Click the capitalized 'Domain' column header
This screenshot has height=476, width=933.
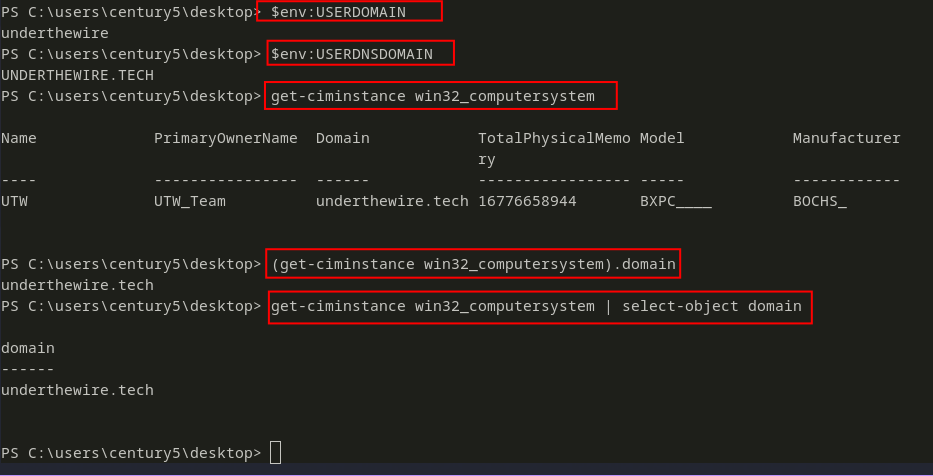click(x=343, y=138)
